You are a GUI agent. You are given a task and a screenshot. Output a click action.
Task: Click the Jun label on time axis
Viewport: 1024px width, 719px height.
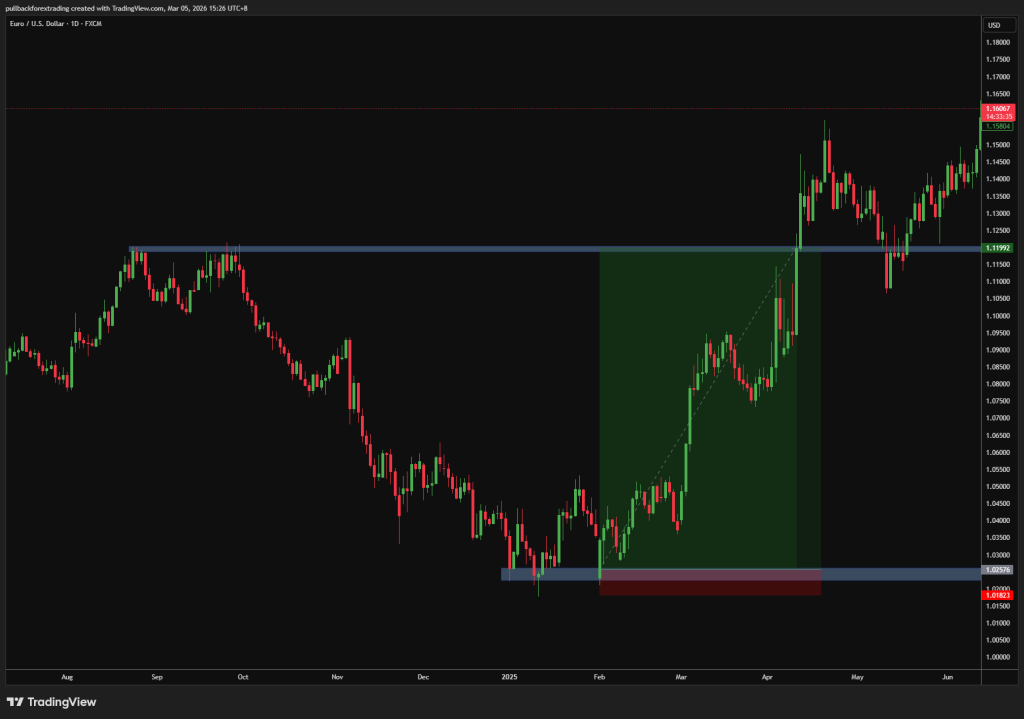[x=946, y=676]
